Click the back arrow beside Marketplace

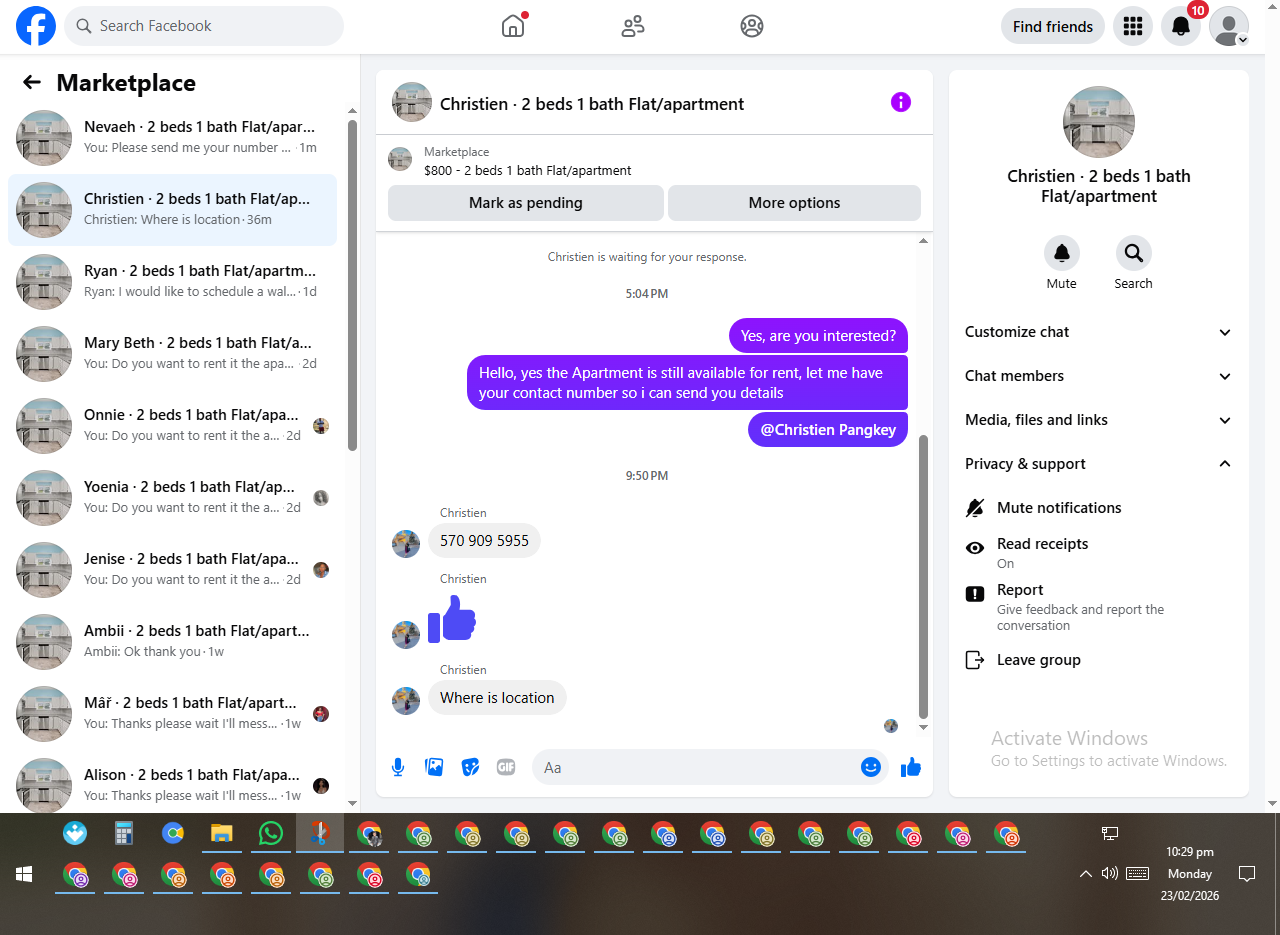(32, 82)
